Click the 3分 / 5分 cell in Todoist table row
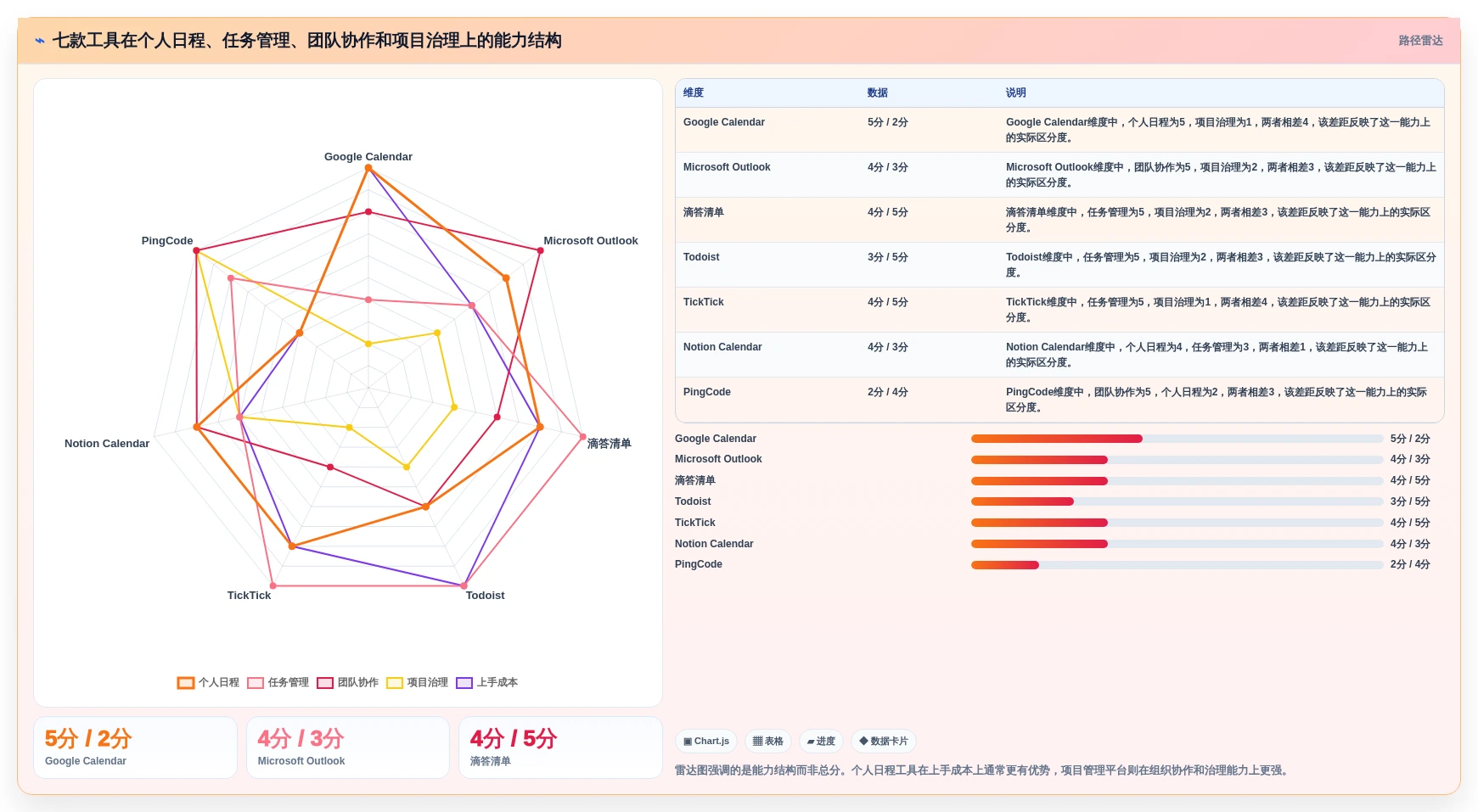The height and width of the screenshot is (812, 1478). pos(888,257)
